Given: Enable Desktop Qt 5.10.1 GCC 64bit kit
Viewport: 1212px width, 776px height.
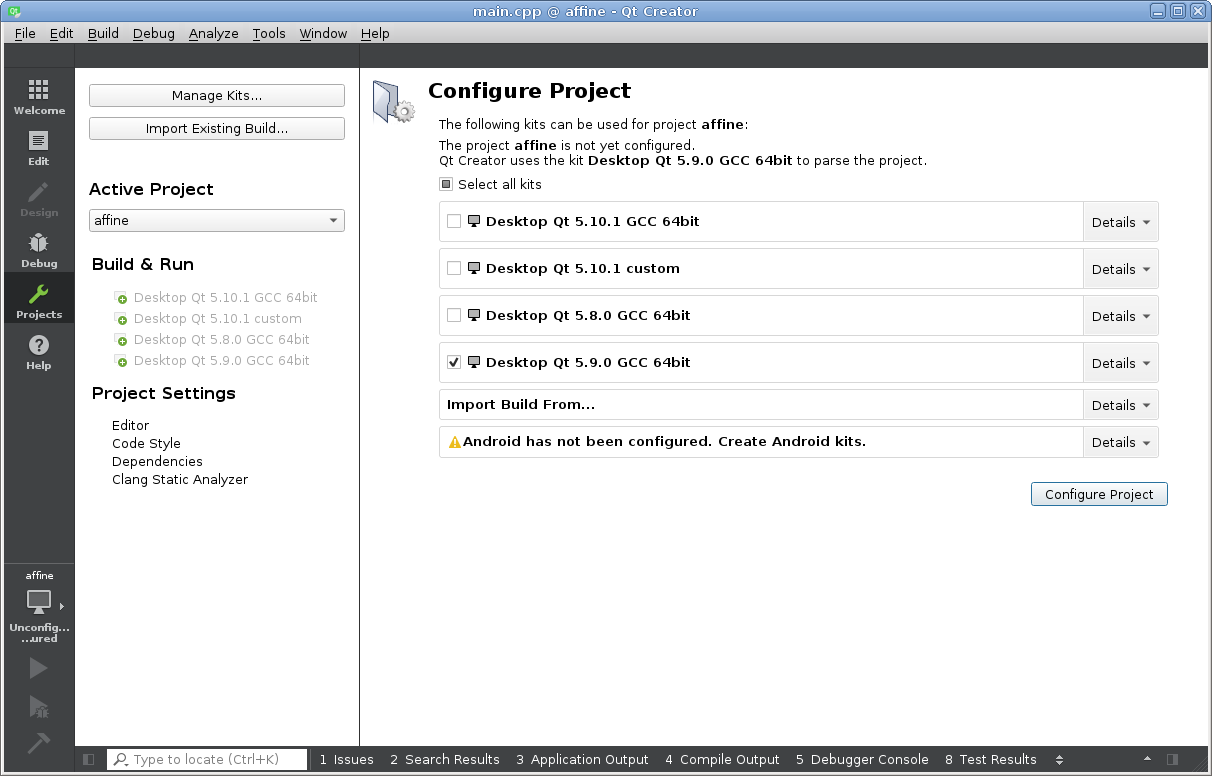Looking at the screenshot, I should point(454,221).
